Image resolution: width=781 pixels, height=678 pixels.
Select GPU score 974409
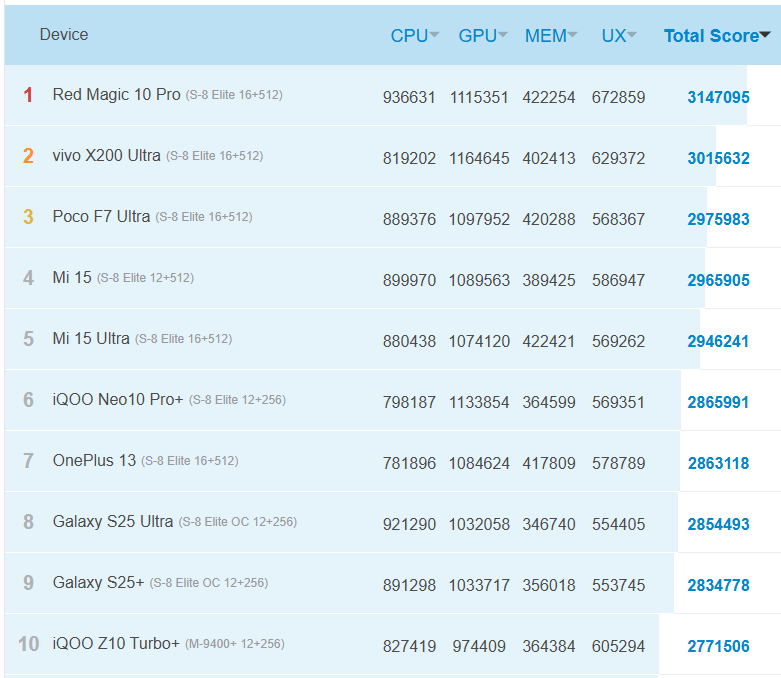[x=479, y=647]
